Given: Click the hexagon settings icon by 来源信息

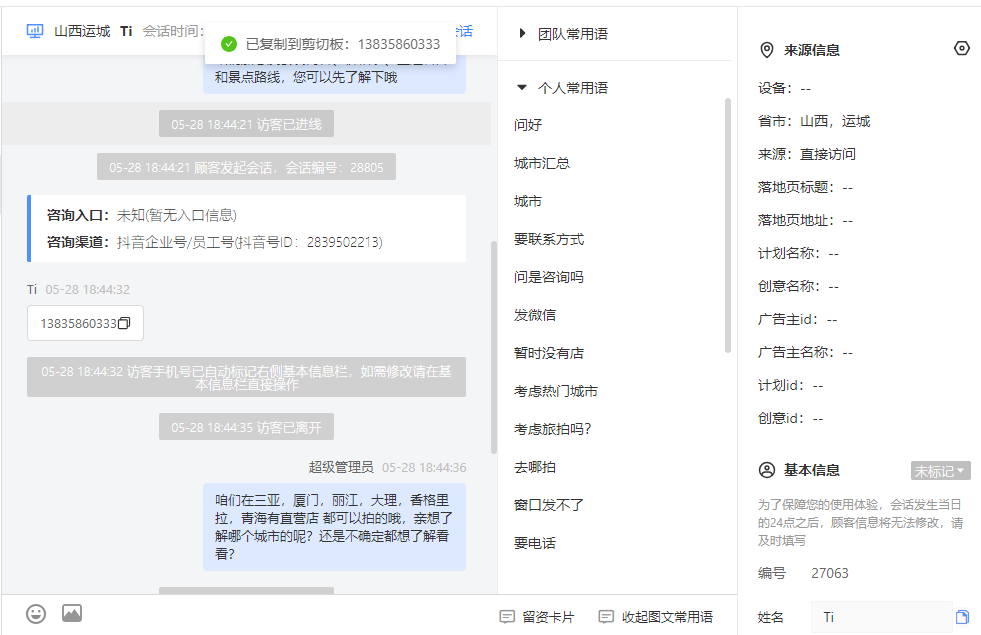Looking at the screenshot, I should pos(962,48).
